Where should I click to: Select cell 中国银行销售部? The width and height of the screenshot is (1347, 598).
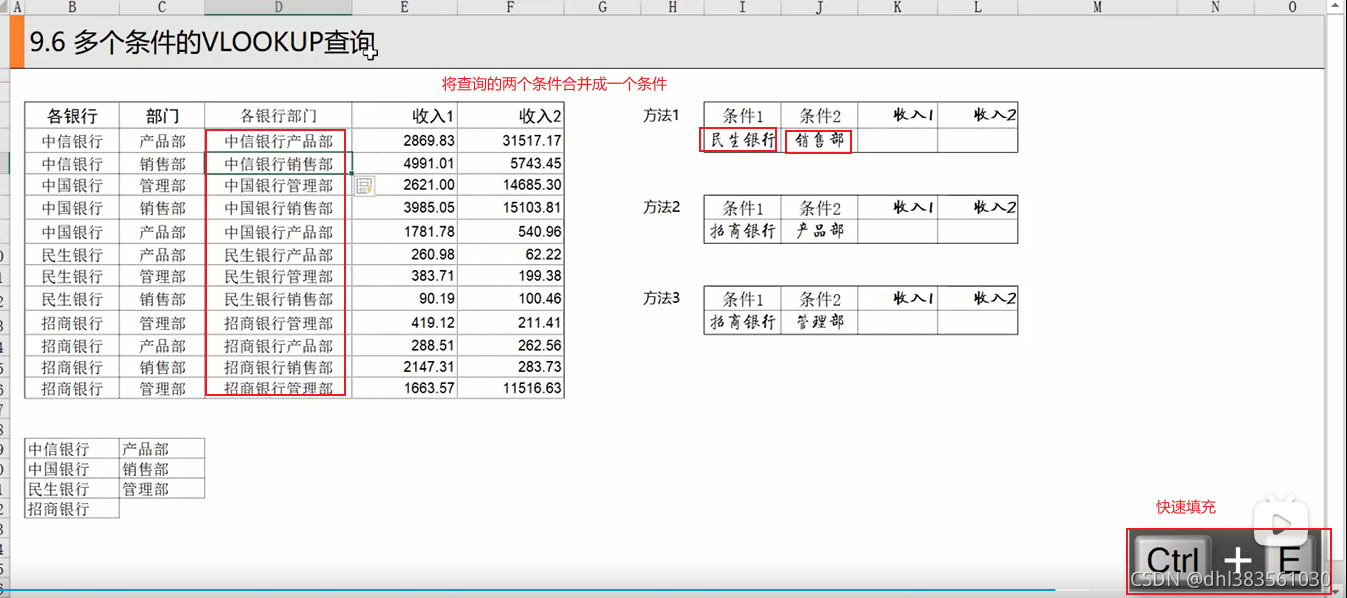point(278,208)
